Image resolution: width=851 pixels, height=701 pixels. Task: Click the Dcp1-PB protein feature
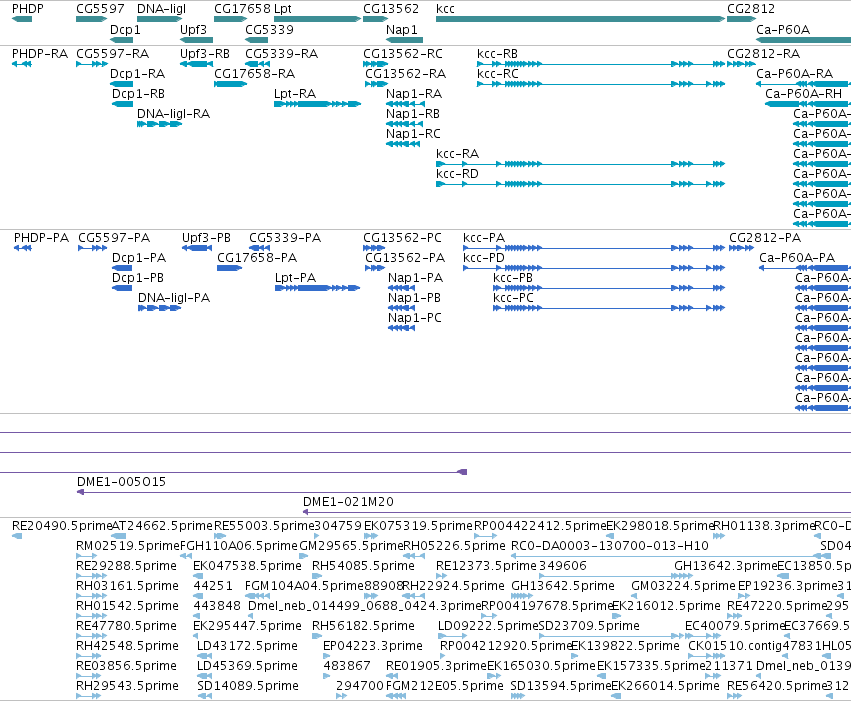coord(122,288)
